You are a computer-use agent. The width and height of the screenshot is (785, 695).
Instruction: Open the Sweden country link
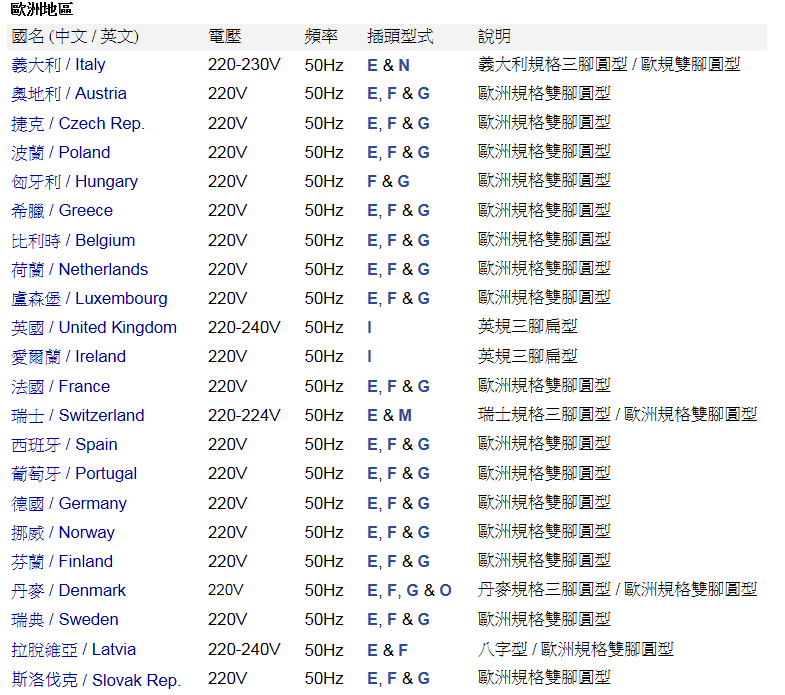65,619
